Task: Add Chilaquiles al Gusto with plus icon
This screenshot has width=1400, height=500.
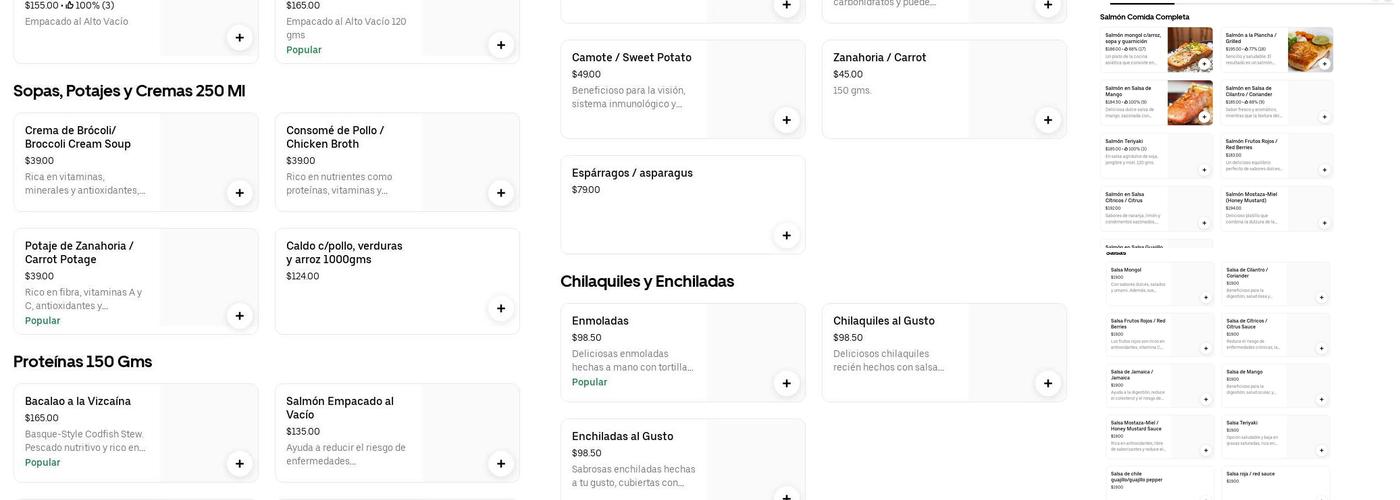Action: click(1048, 383)
